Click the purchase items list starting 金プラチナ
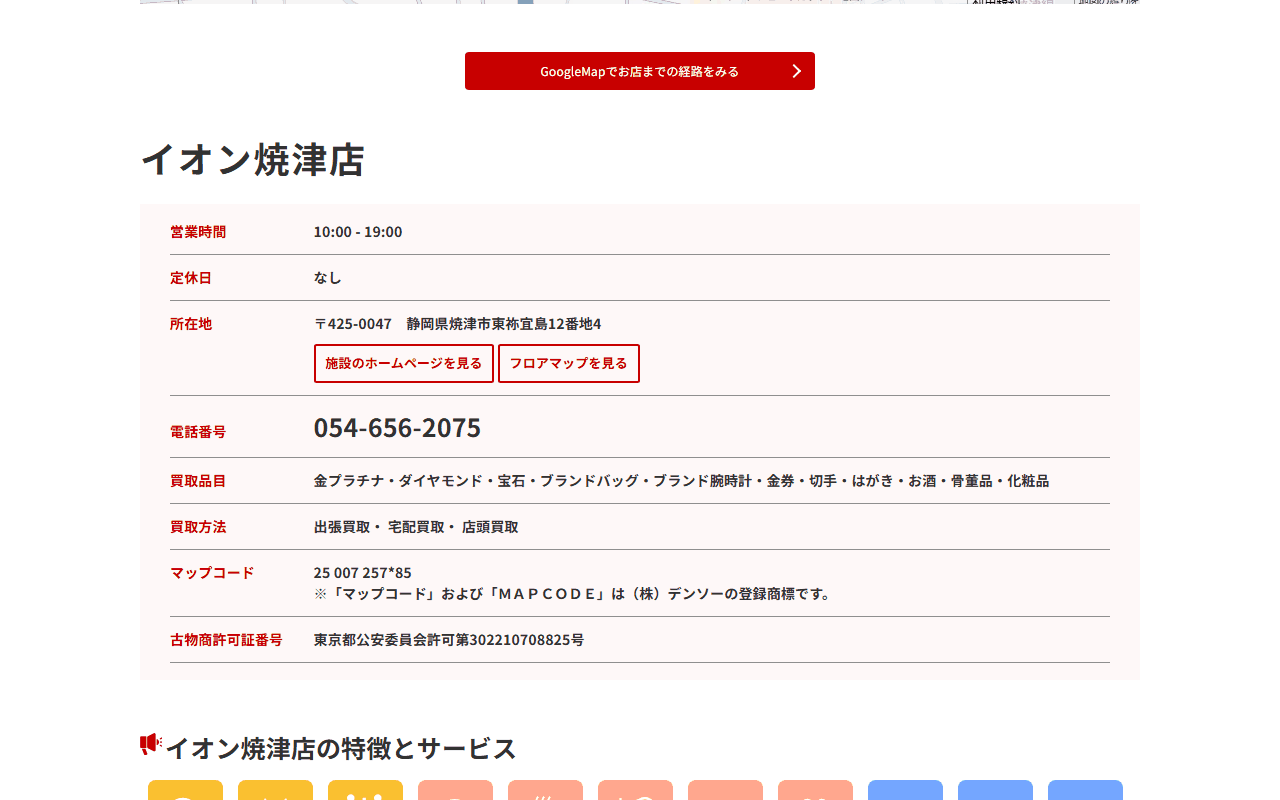1280x800 pixels. point(681,481)
